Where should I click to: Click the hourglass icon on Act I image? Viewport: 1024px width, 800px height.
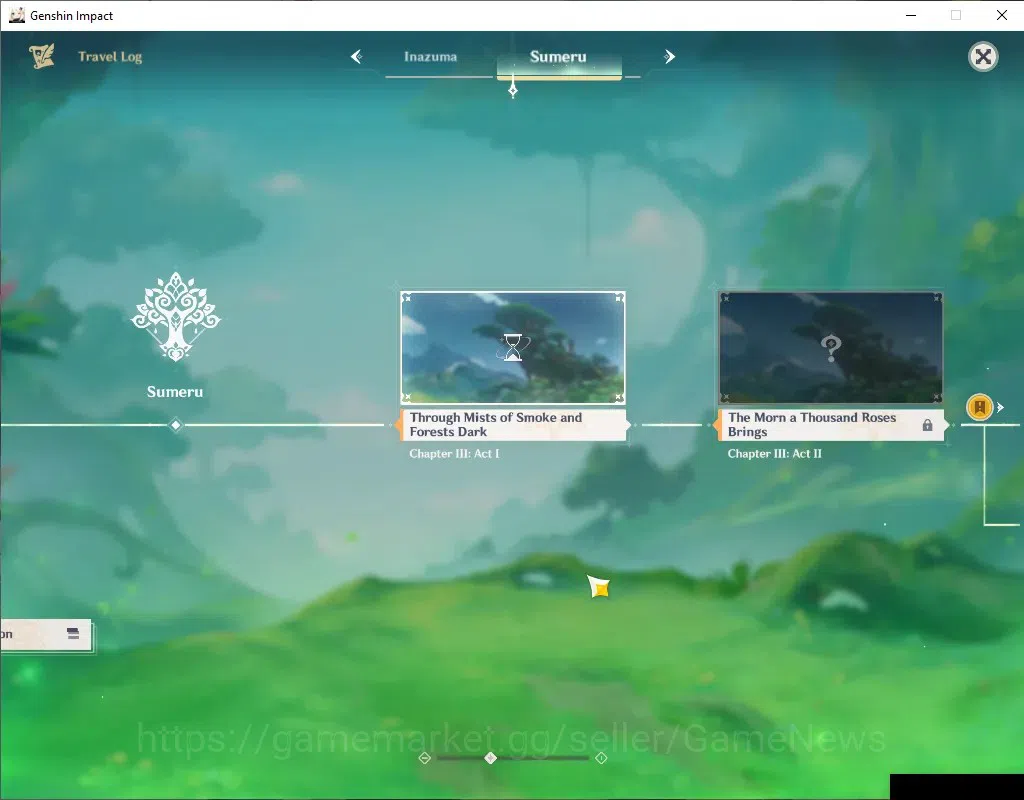[x=513, y=347]
